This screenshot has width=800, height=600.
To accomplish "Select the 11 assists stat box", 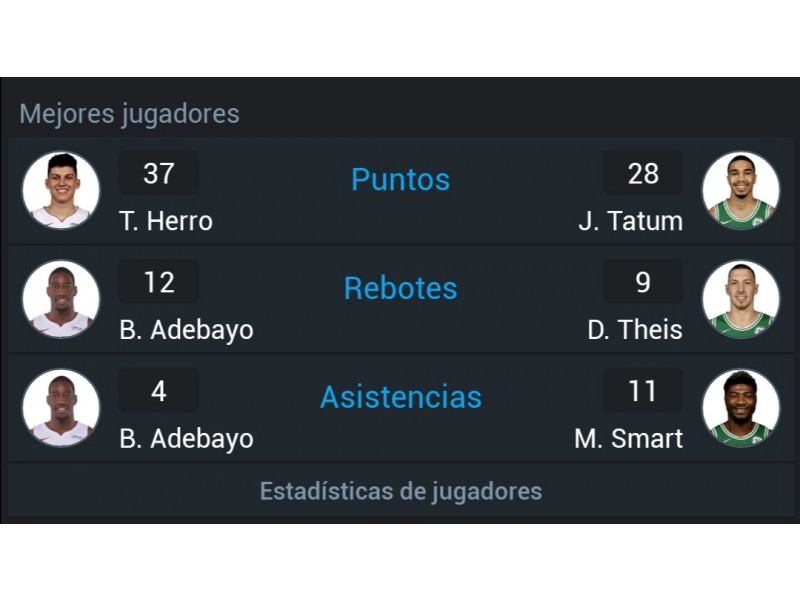I will click(x=643, y=390).
